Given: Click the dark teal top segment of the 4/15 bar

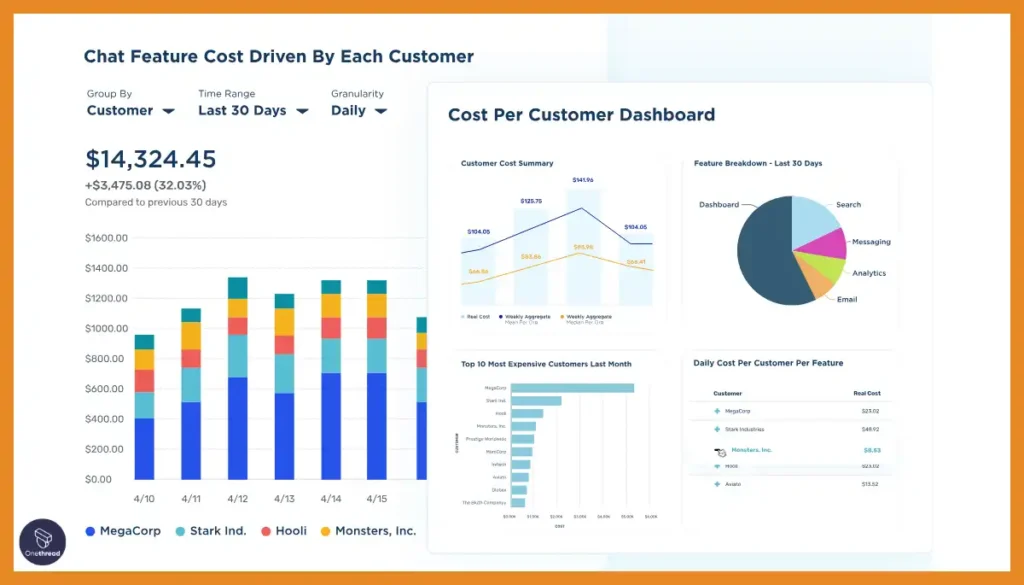Looking at the screenshot, I should click(377, 287).
